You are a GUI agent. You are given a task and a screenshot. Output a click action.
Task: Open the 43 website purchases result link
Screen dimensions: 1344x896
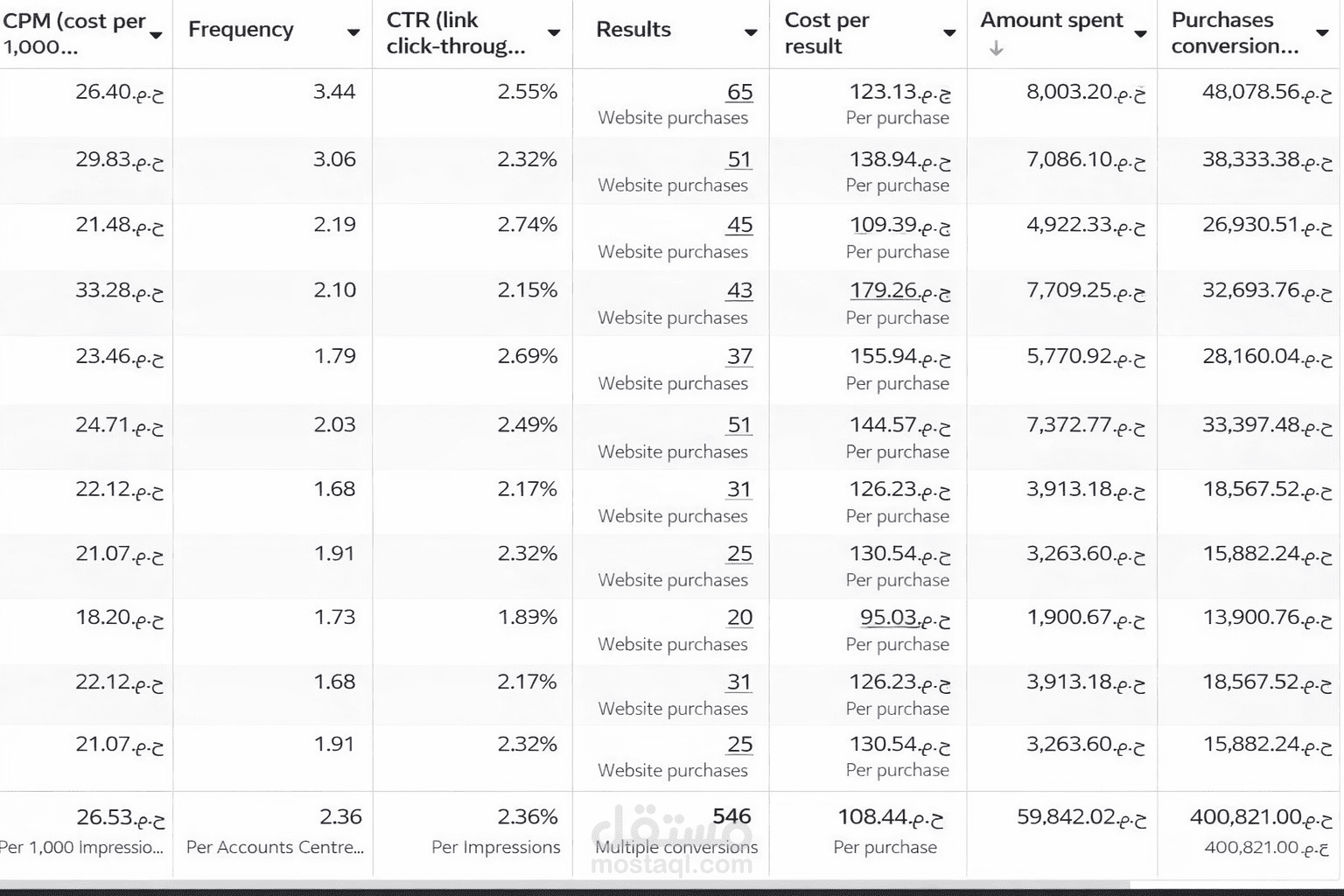[739, 291]
